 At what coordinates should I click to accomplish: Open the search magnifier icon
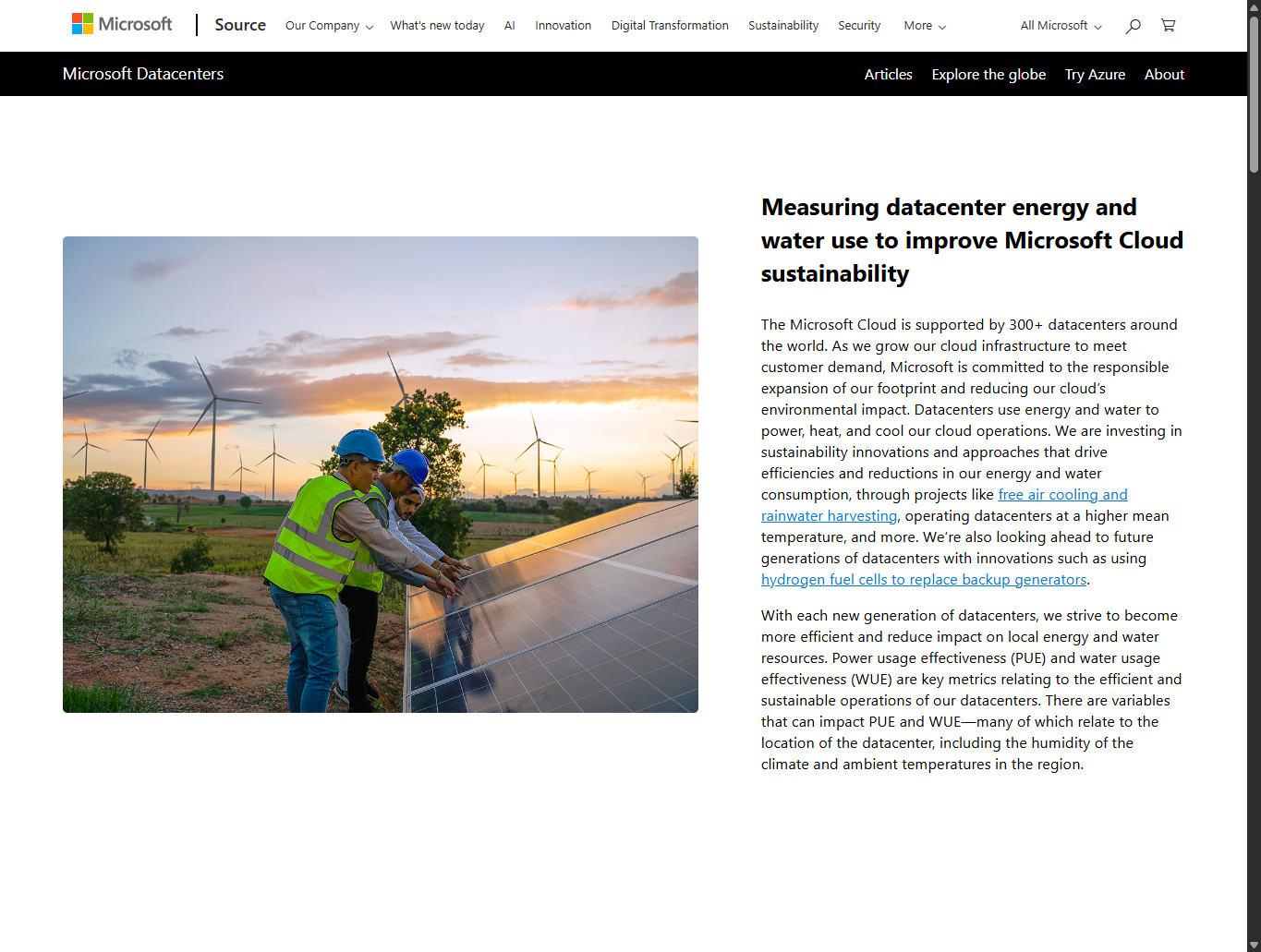1133,26
